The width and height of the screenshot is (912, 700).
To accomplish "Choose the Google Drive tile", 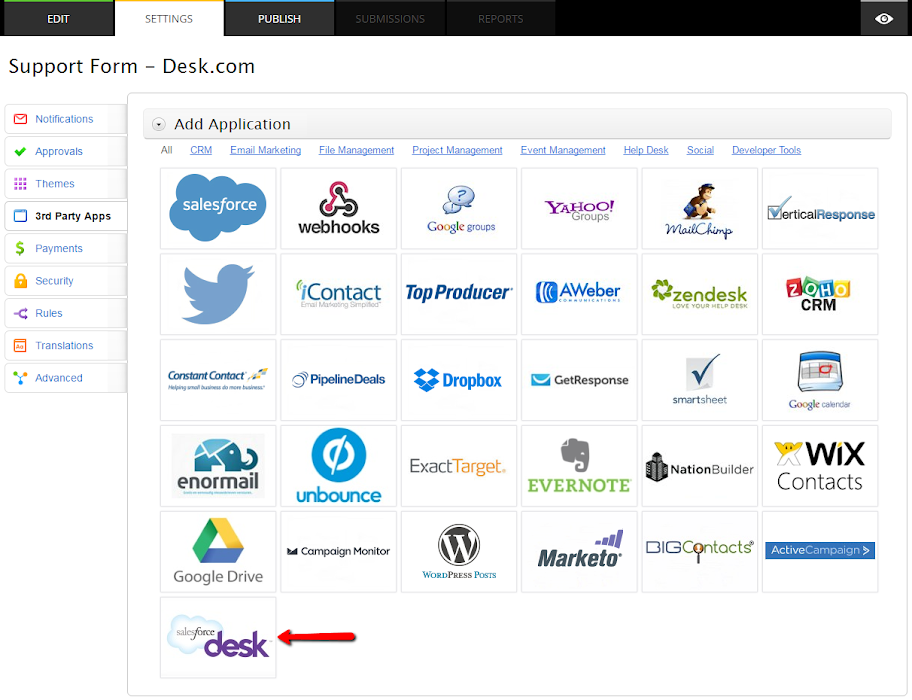I will tap(218, 552).
